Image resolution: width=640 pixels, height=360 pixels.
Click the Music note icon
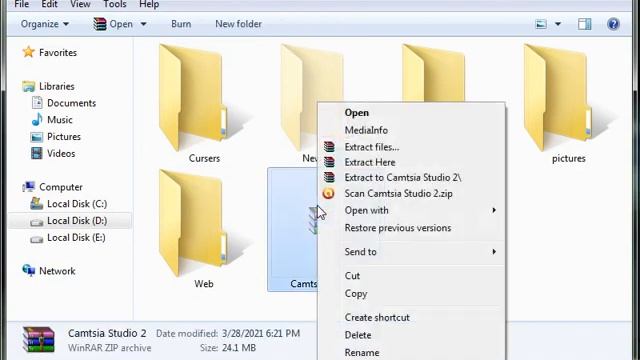point(37,120)
